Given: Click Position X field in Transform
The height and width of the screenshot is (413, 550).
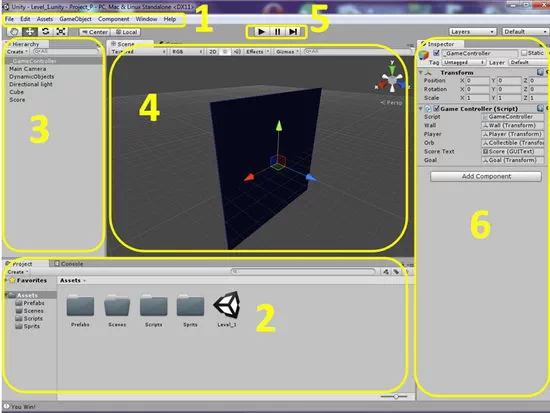Looking at the screenshot, I should (477, 81).
